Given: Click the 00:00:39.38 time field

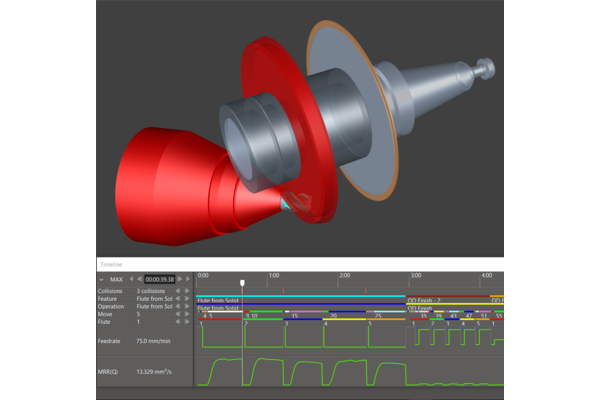Looking at the screenshot, I should [x=160, y=279].
